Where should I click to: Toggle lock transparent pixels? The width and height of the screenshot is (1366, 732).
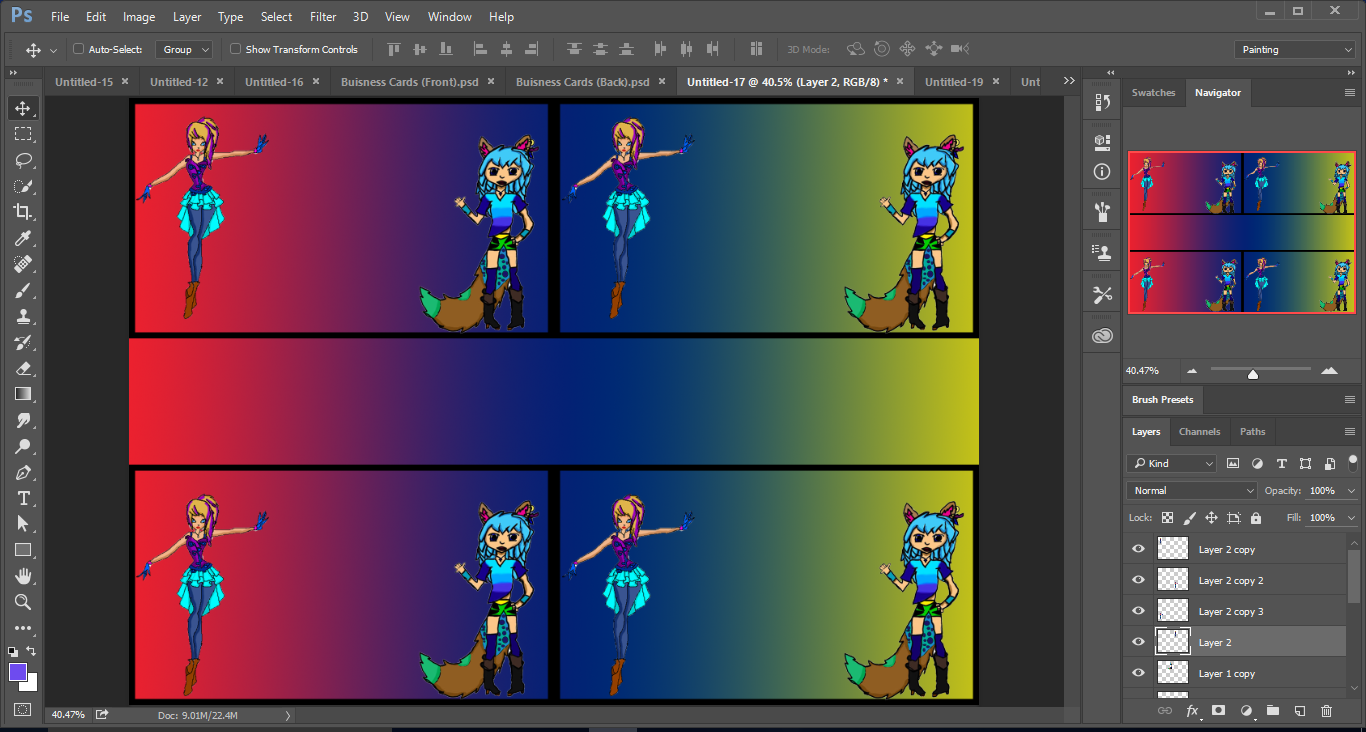pos(1167,518)
